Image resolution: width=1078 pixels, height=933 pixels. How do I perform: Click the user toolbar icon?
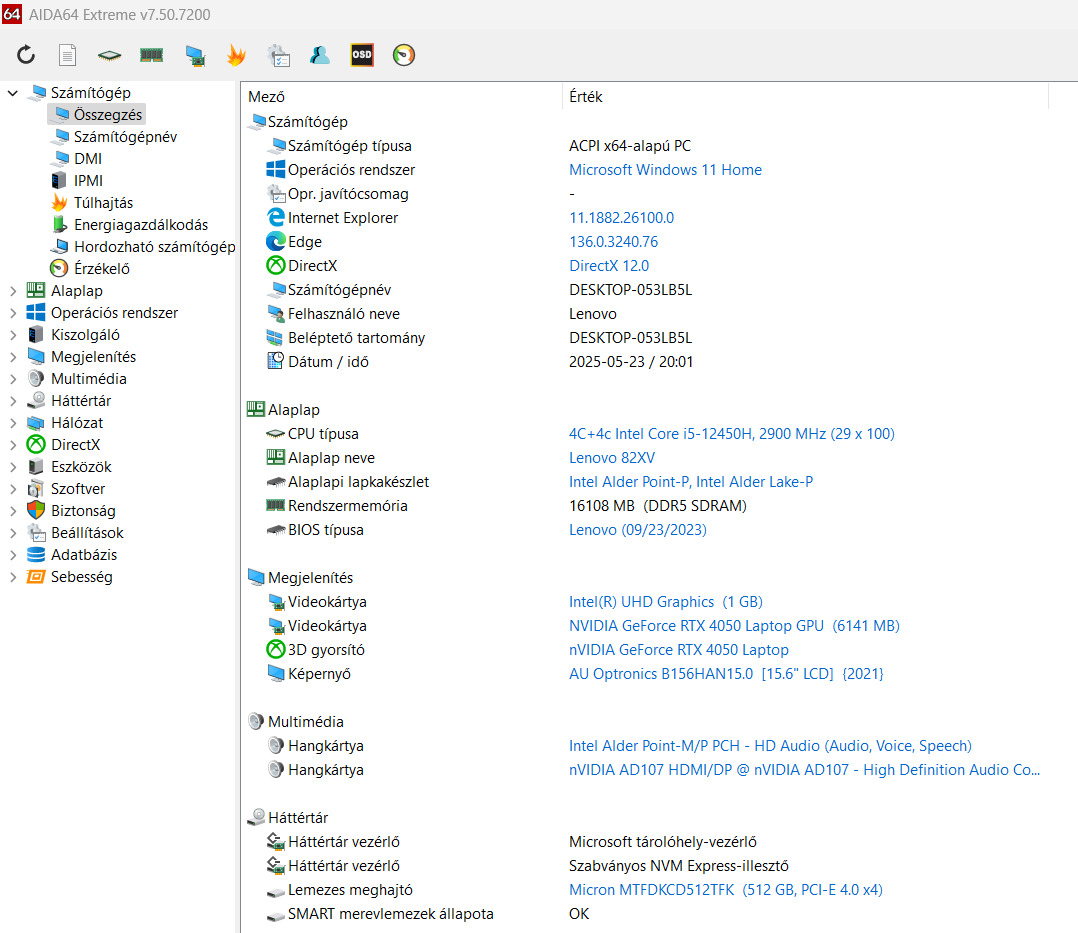click(320, 55)
